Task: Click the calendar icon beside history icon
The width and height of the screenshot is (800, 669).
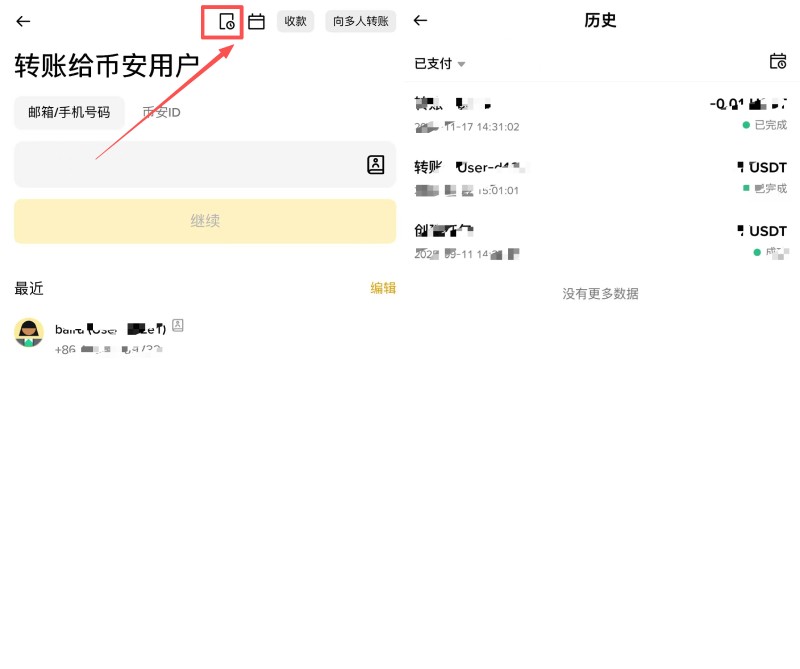Action: tap(256, 20)
